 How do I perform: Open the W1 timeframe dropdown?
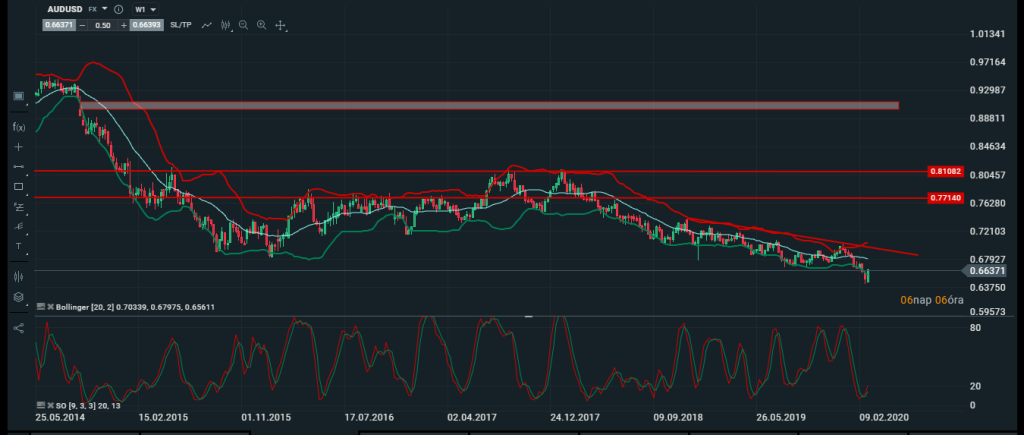146,8
